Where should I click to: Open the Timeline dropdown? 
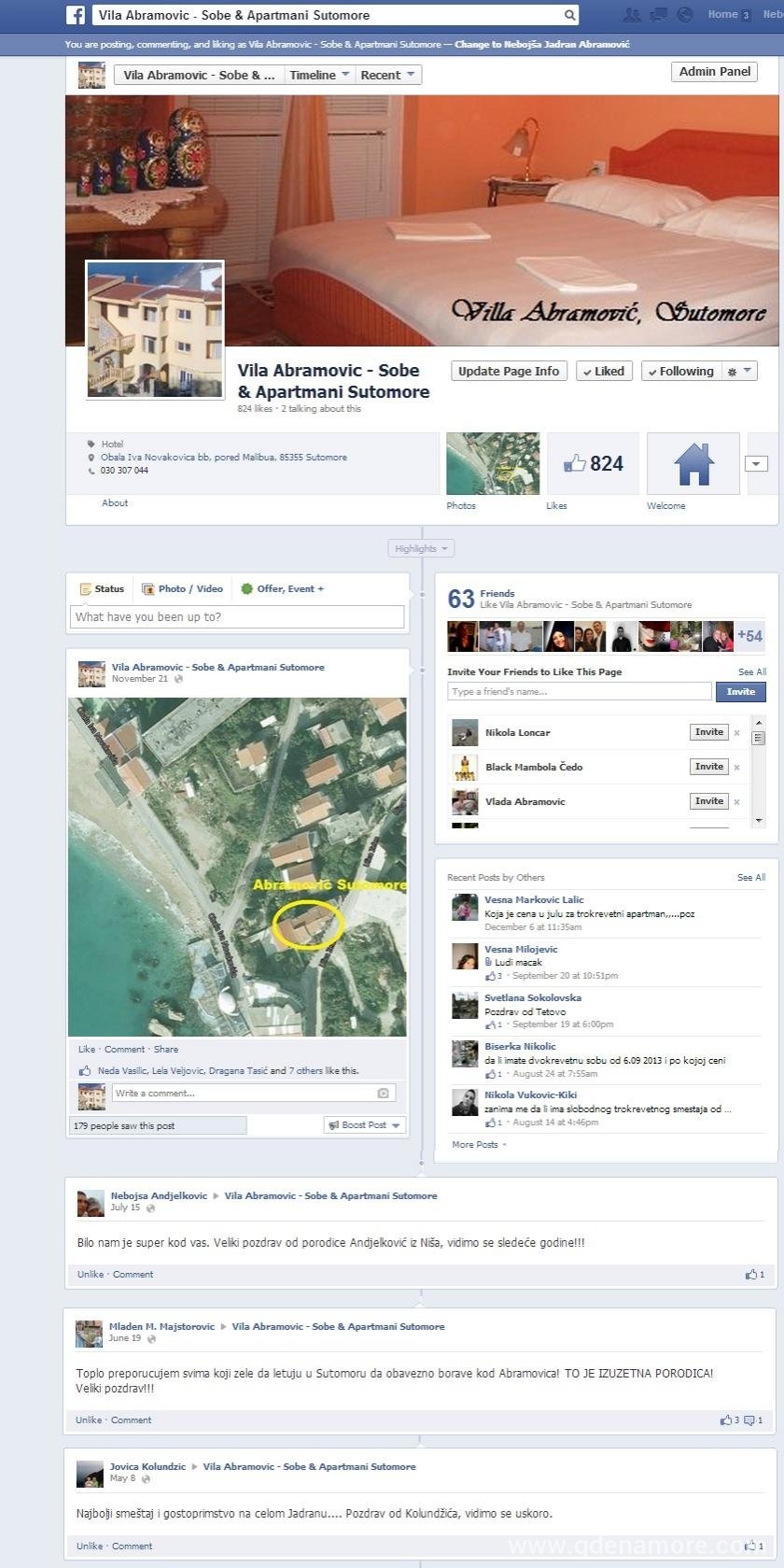(x=319, y=75)
